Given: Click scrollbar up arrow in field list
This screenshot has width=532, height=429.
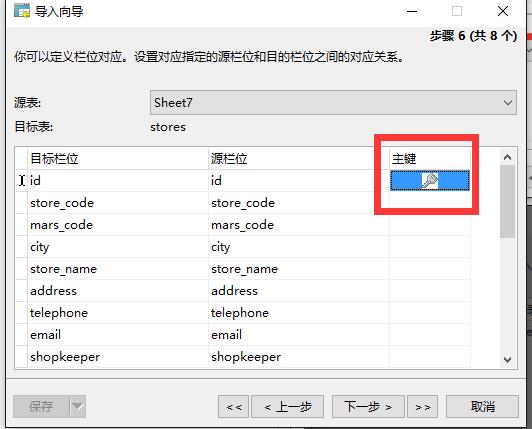Looking at the screenshot, I should pos(508,157).
